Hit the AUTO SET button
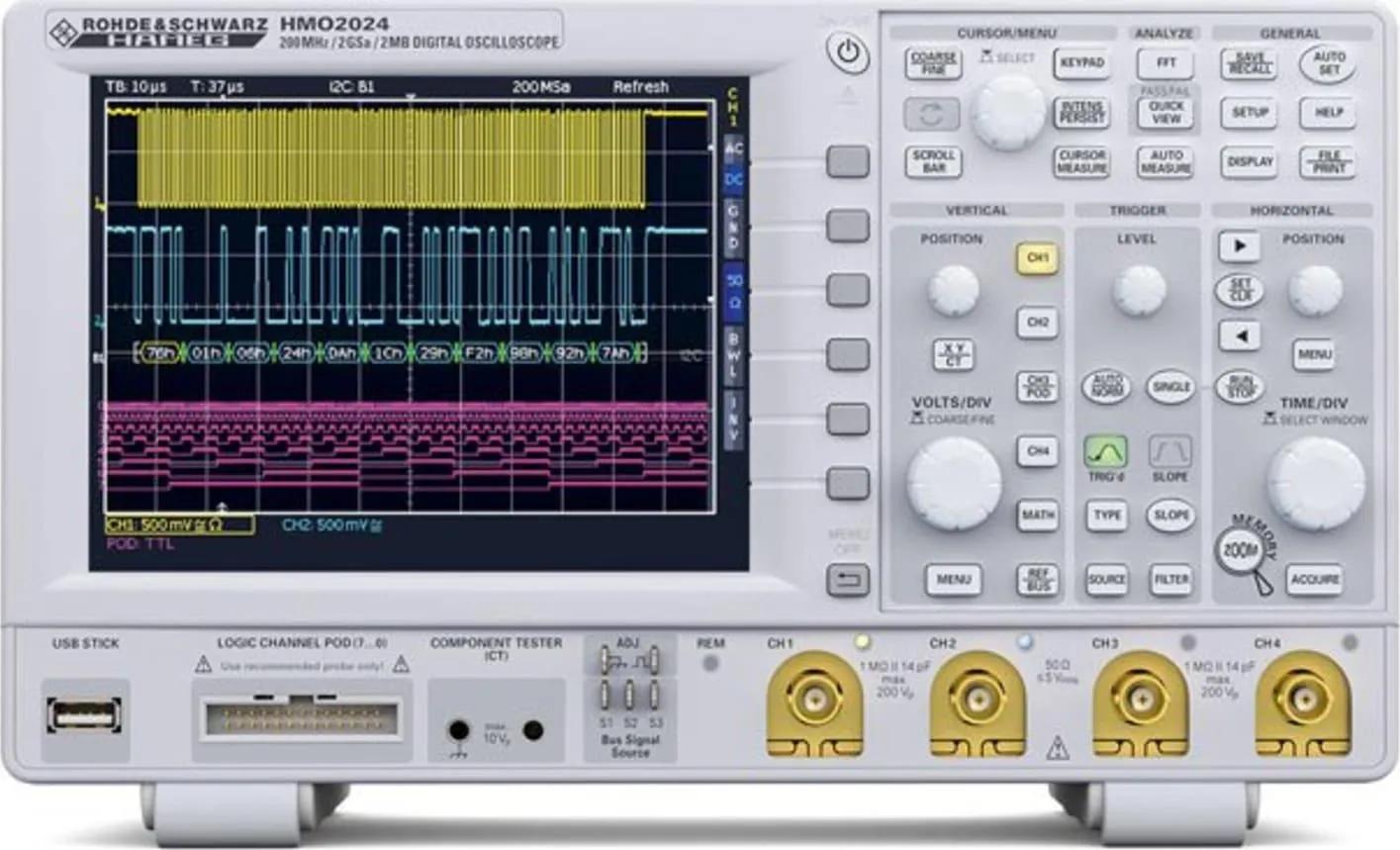The height and width of the screenshot is (850, 1400). click(1329, 63)
